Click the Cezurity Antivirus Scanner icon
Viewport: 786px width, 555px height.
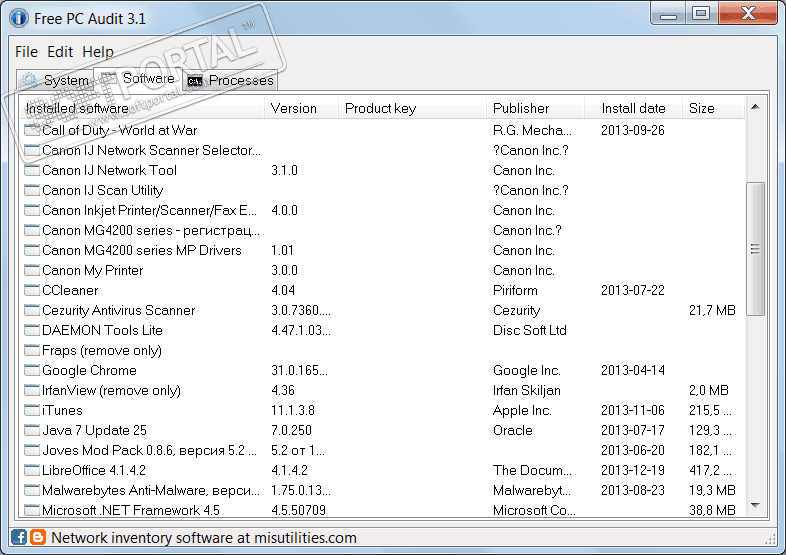pos(32,310)
